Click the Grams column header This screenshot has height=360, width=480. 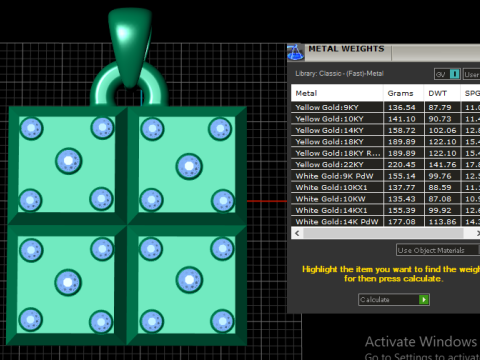404,93
